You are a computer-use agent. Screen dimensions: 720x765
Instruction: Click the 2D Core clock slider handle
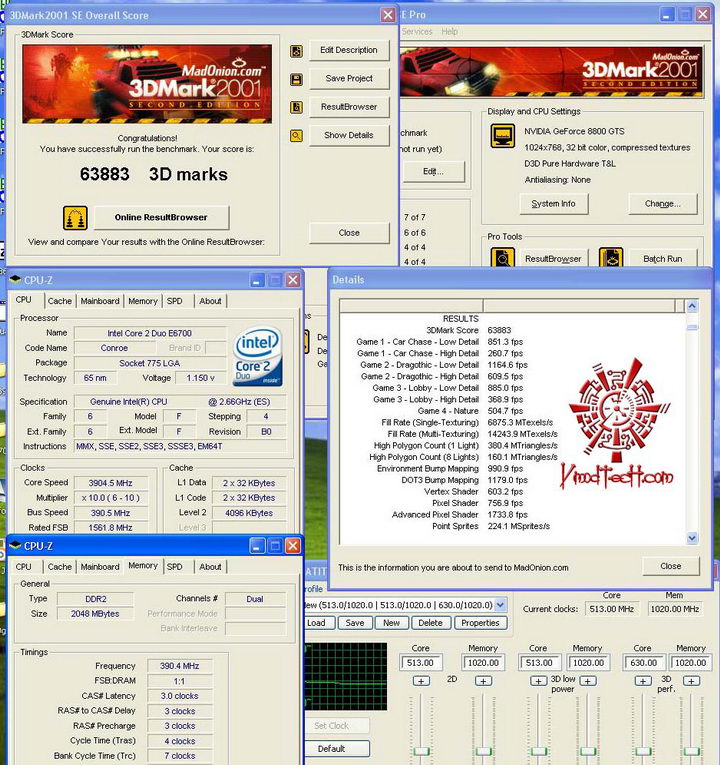[x=421, y=752]
